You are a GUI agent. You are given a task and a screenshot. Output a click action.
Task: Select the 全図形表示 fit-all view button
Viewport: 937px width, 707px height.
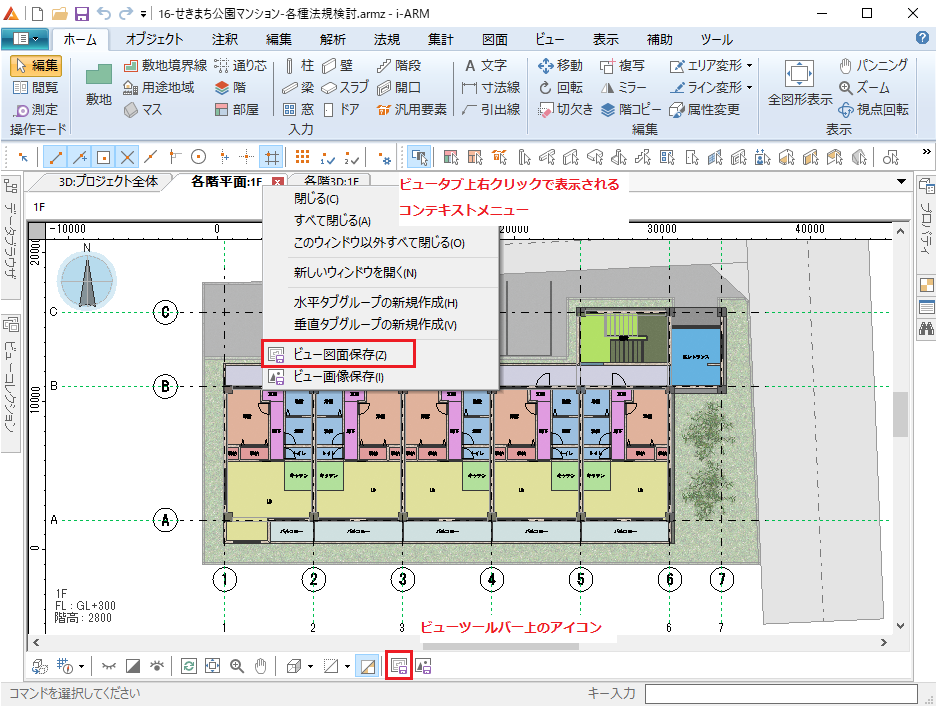[799, 83]
